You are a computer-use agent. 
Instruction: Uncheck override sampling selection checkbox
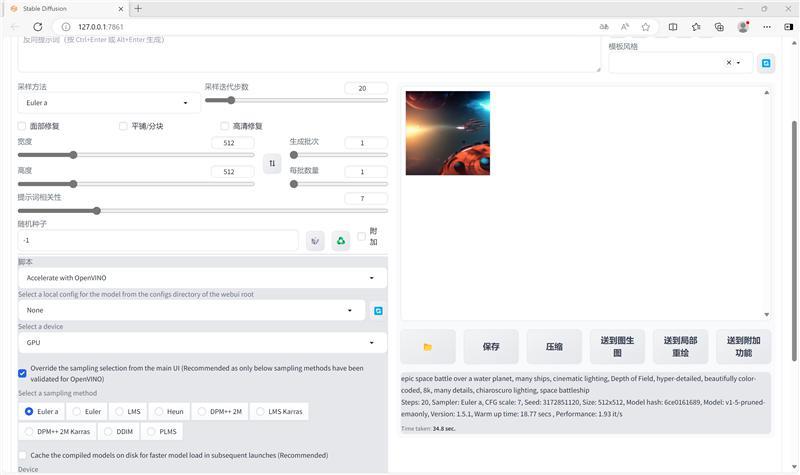pyautogui.click(x=22, y=373)
